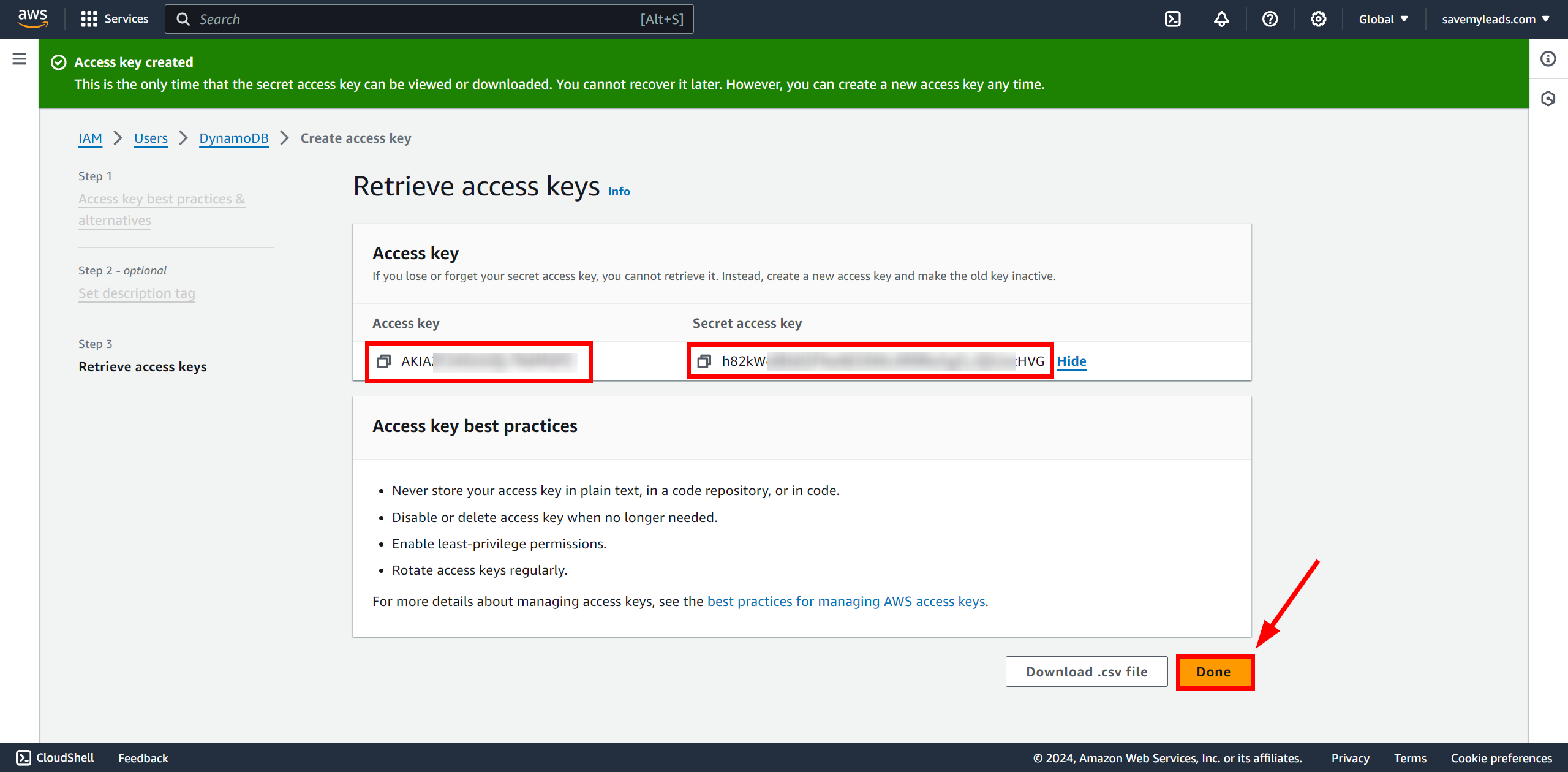Screen dimensions: 1568x772
Task: Open the notifications bell
Action: [x=1221, y=19]
